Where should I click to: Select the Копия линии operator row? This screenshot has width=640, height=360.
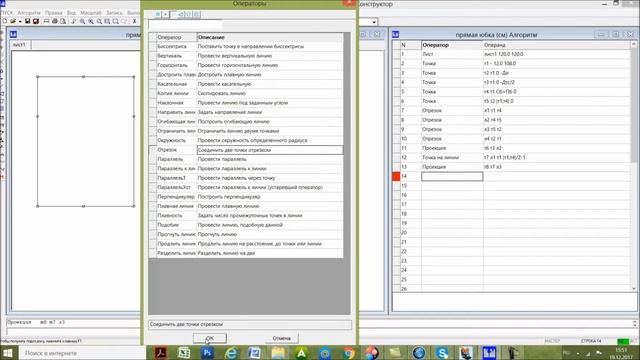(246, 93)
